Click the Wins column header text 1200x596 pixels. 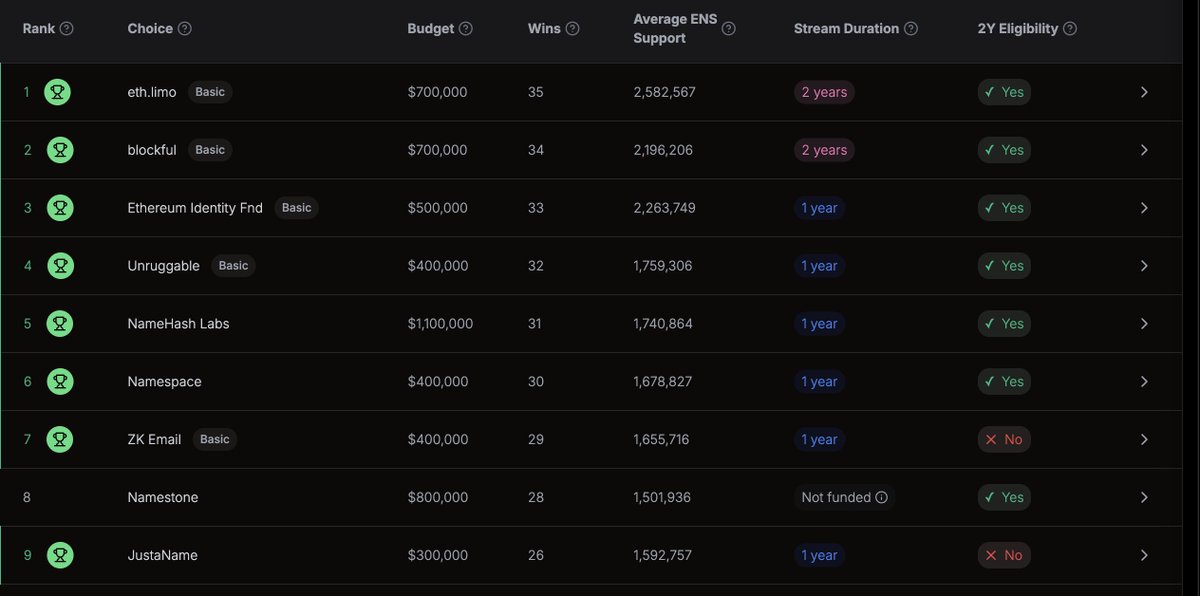544,29
